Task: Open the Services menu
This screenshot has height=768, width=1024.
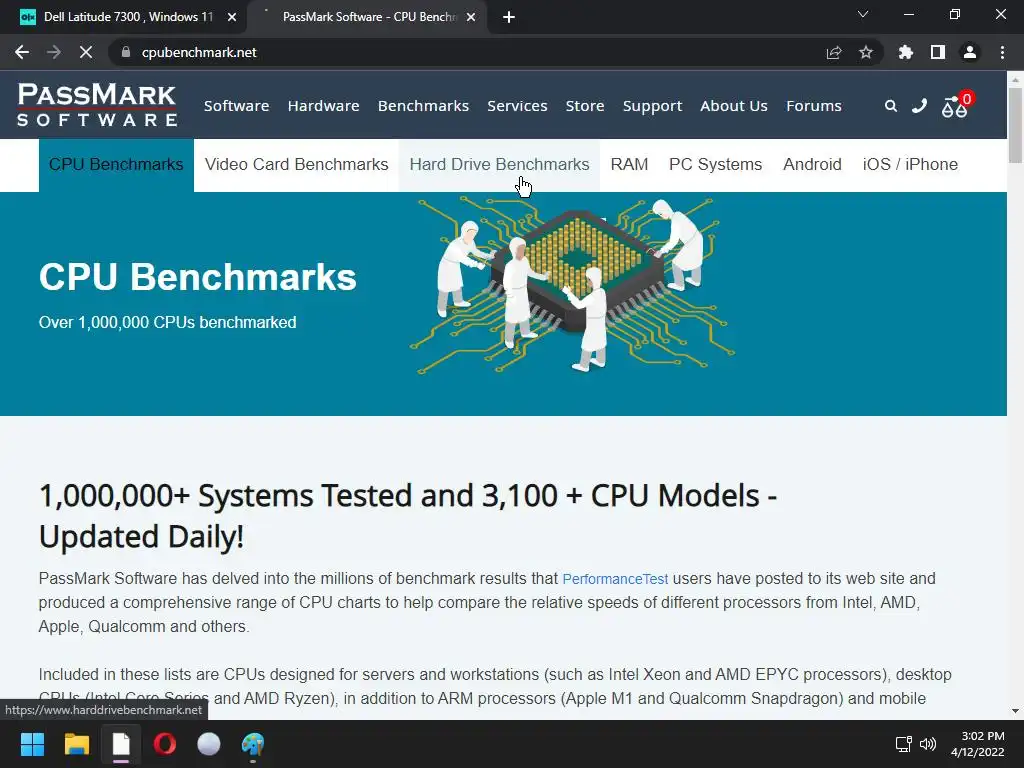Action: pyautogui.click(x=517, y=106)
